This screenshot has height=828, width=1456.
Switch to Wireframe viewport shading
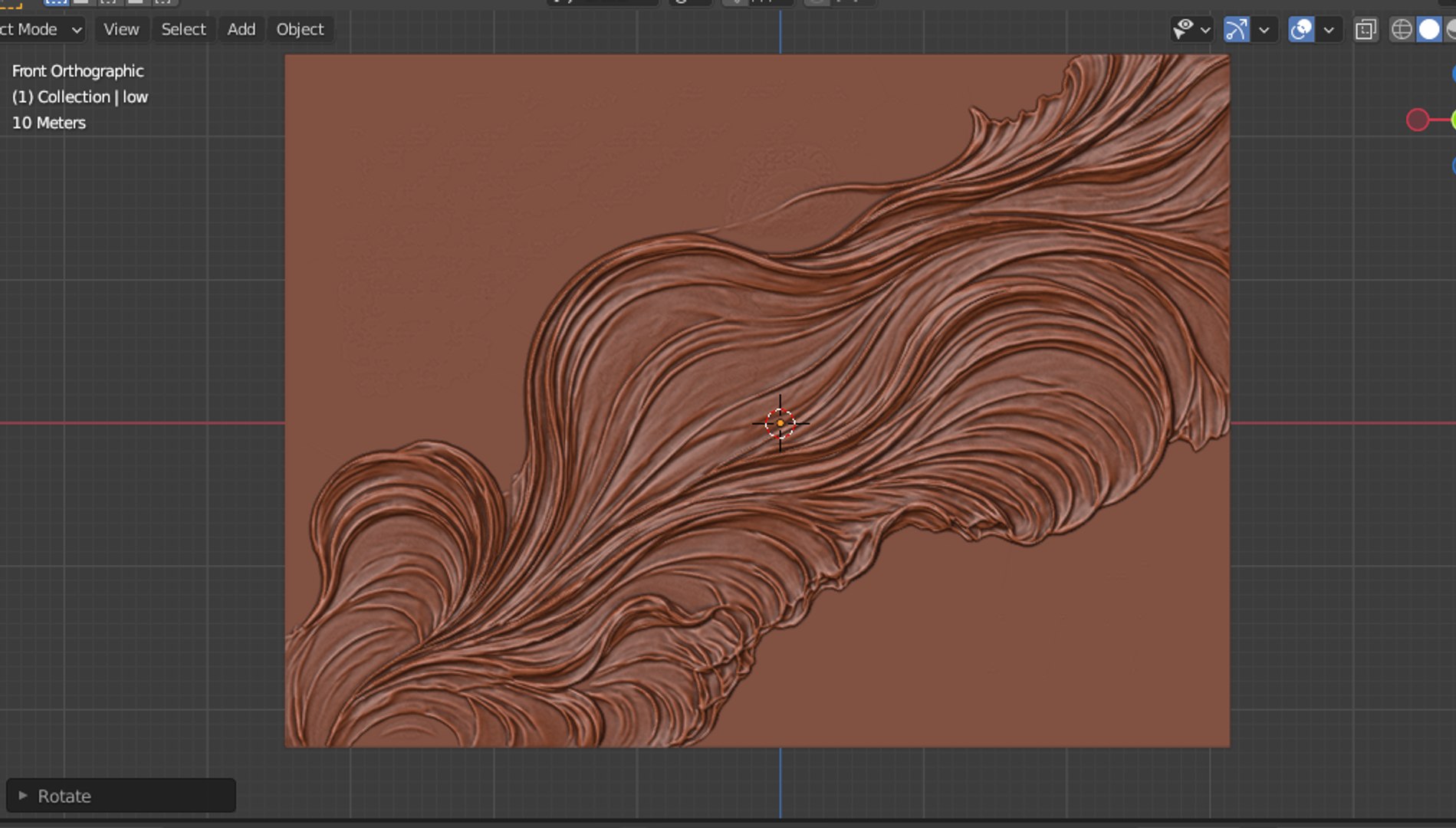click(x=1402, y=30)
